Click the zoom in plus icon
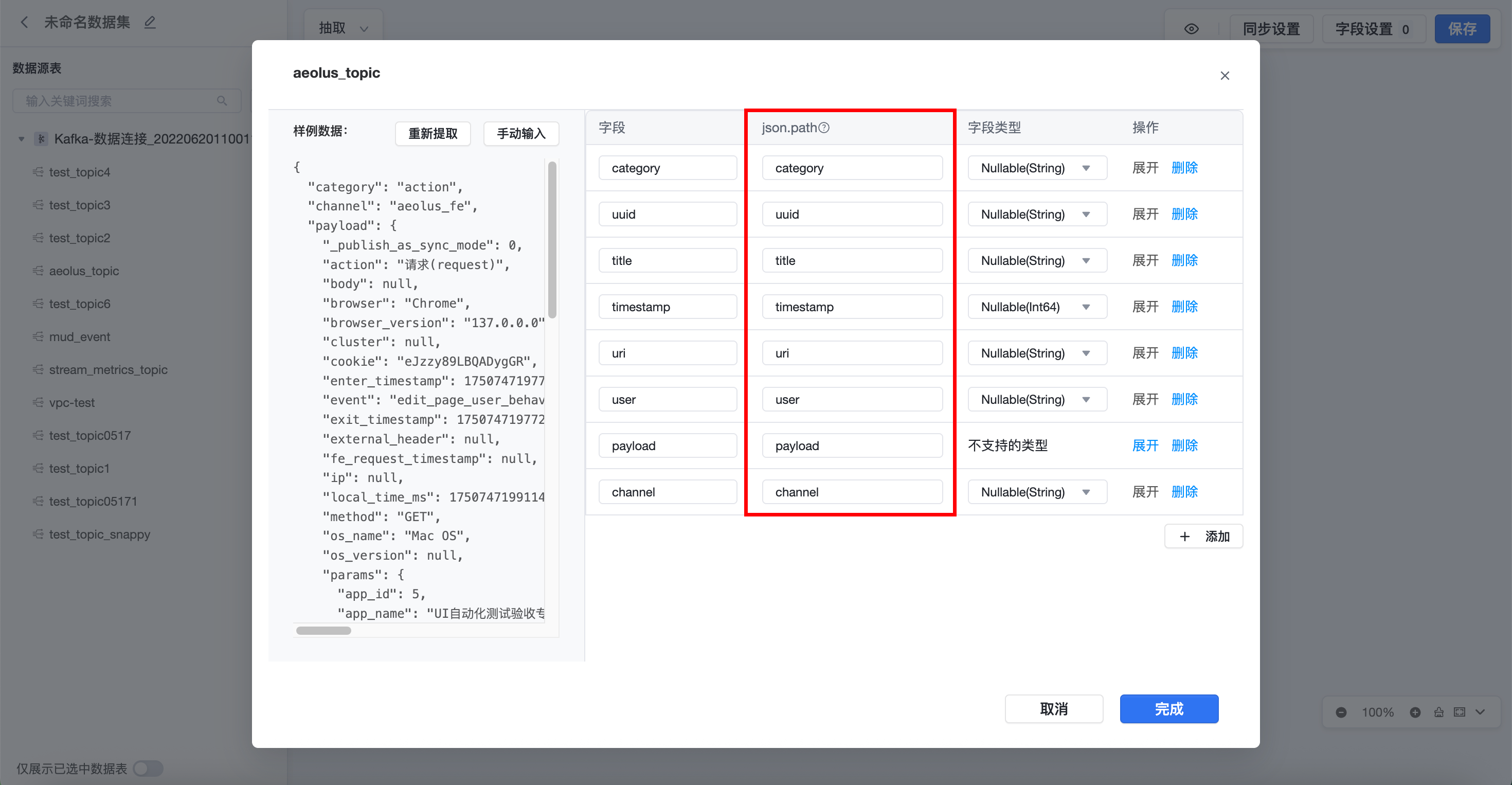The width and height of the screenshot is (1512, 785). tap(1415, 712)
